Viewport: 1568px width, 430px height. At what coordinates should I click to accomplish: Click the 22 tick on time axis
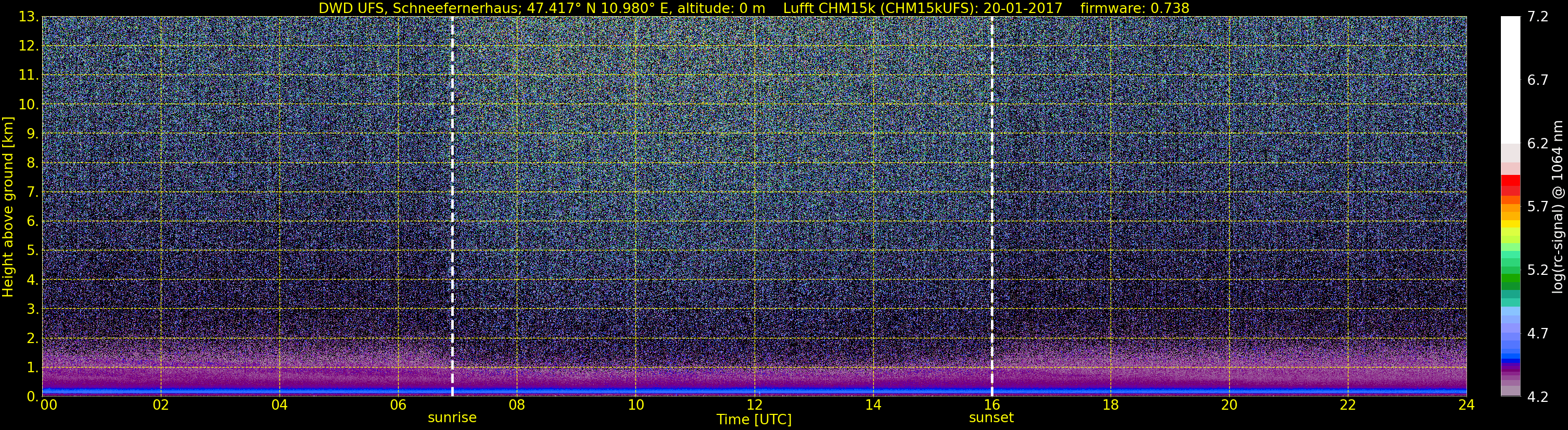1348,405
